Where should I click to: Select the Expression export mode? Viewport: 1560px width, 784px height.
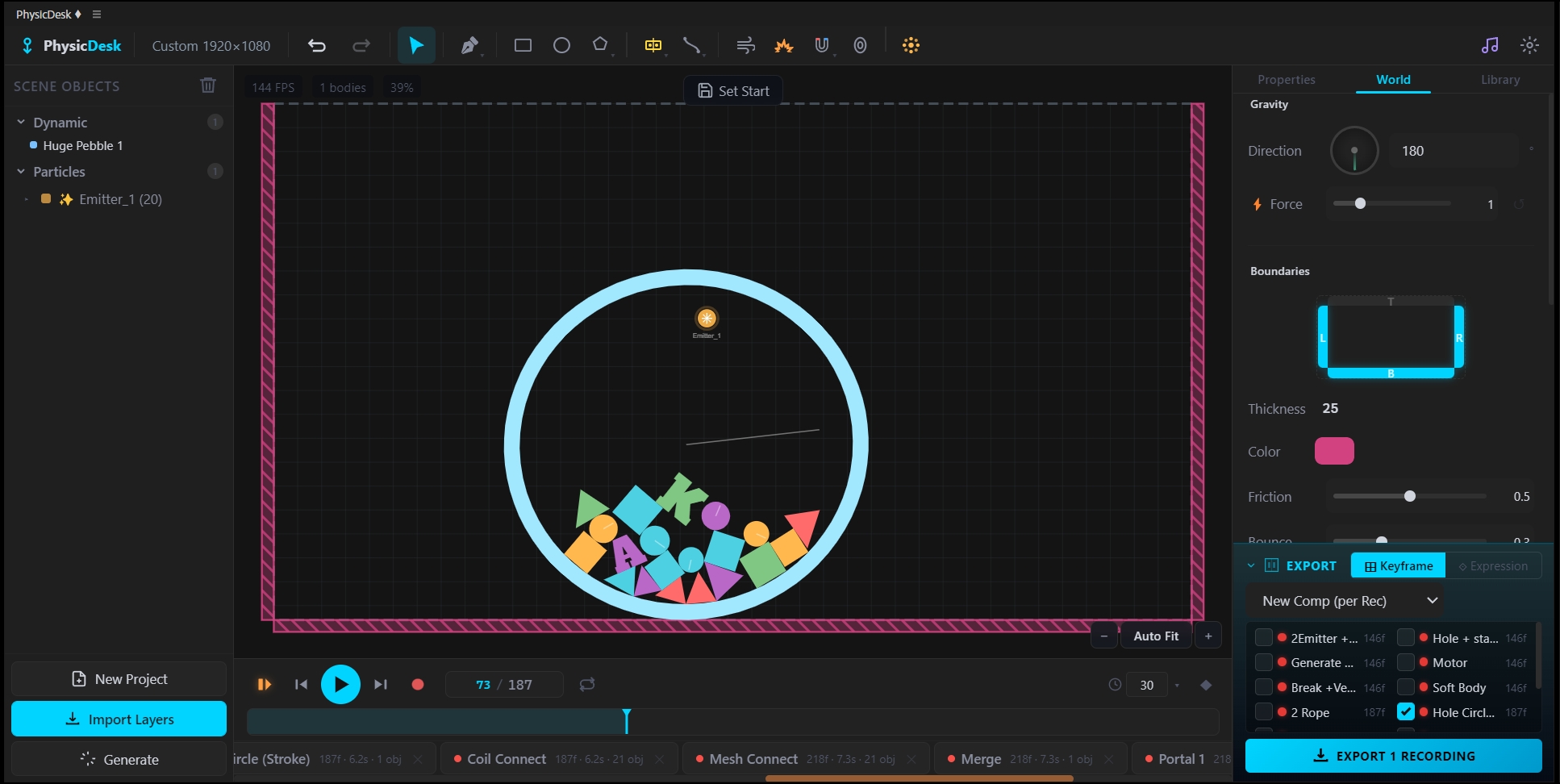pyautogui.click(x=1493, y=565)
